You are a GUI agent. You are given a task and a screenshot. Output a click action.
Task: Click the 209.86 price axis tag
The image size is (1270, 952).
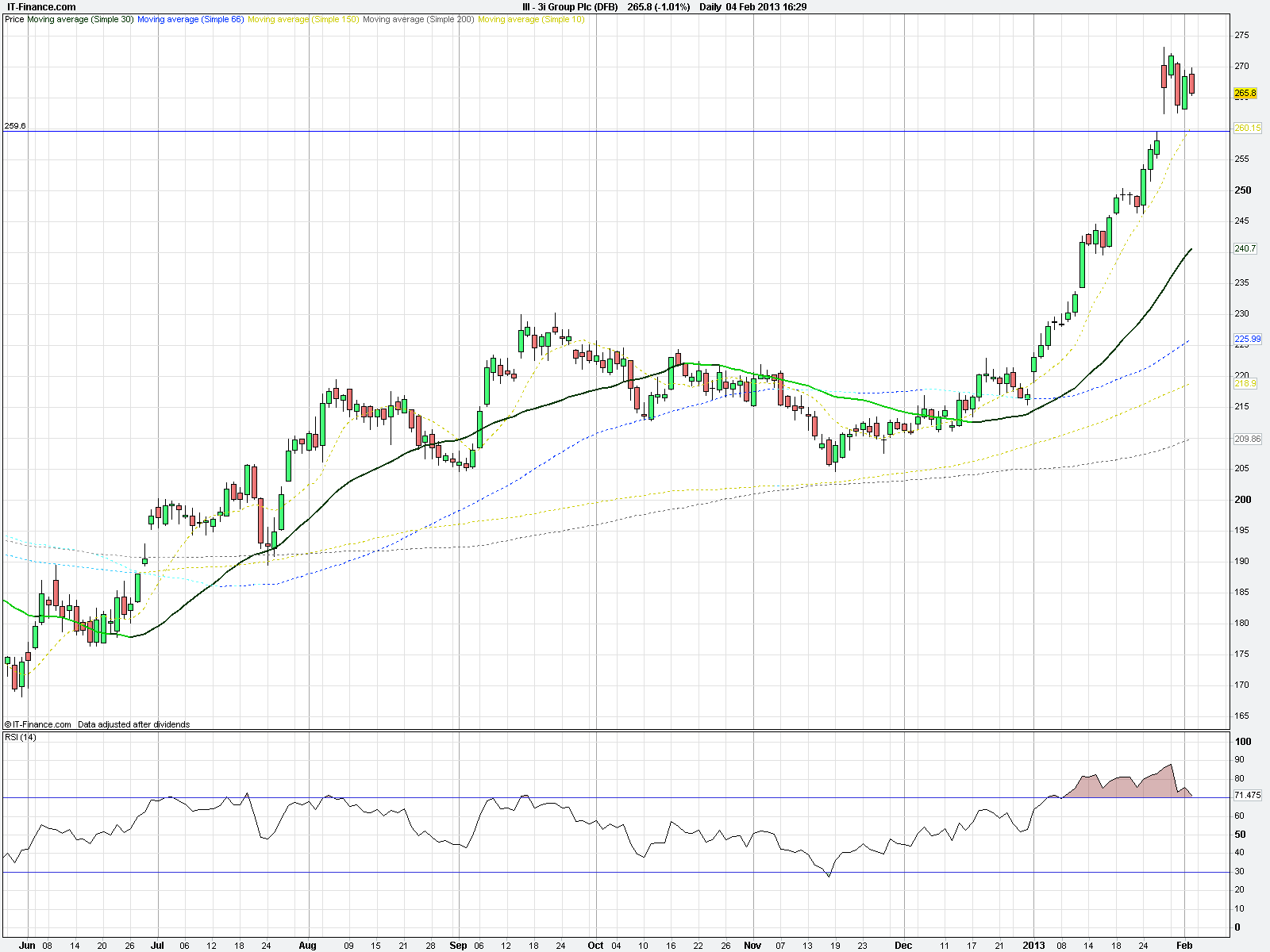point(1247,439)
